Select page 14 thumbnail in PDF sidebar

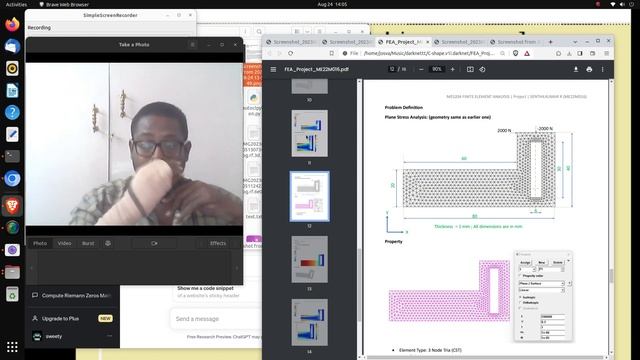309,322
